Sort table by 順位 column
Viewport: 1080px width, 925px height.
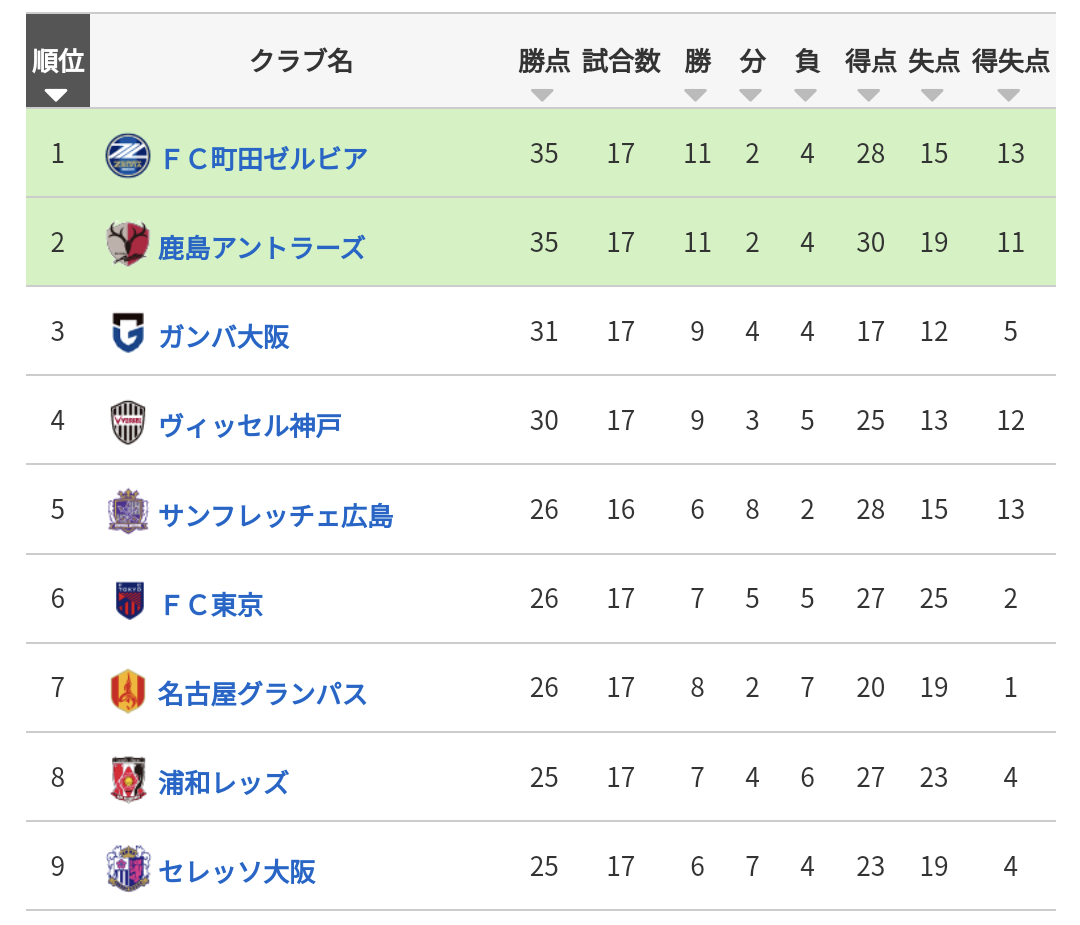click(x=58, y=61)
